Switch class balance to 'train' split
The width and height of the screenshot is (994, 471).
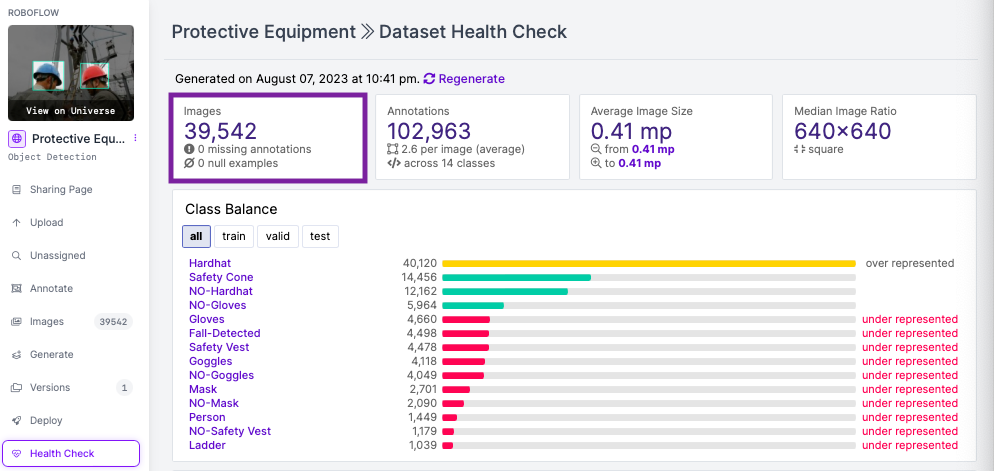234,236
